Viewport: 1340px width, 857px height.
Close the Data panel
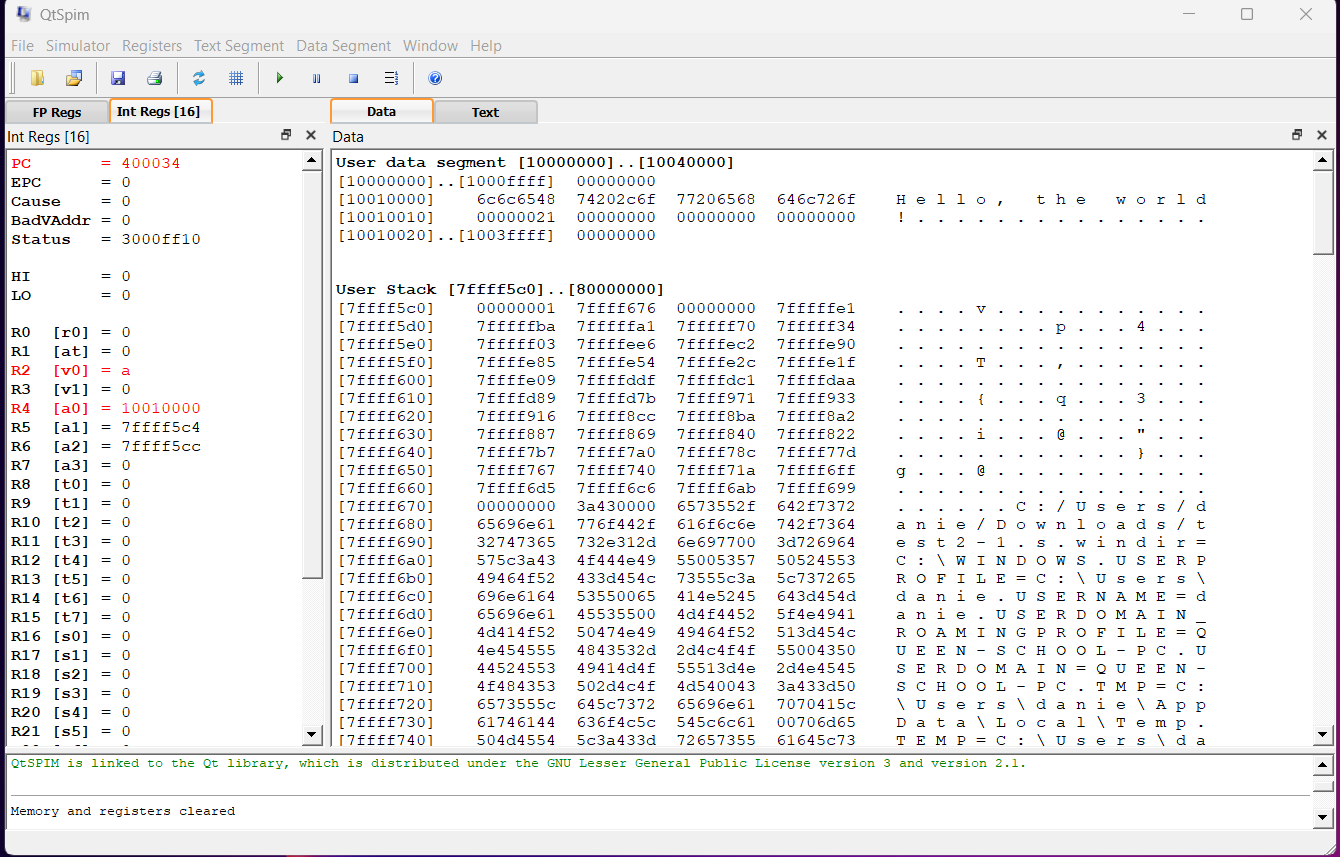click(1322, 135)
